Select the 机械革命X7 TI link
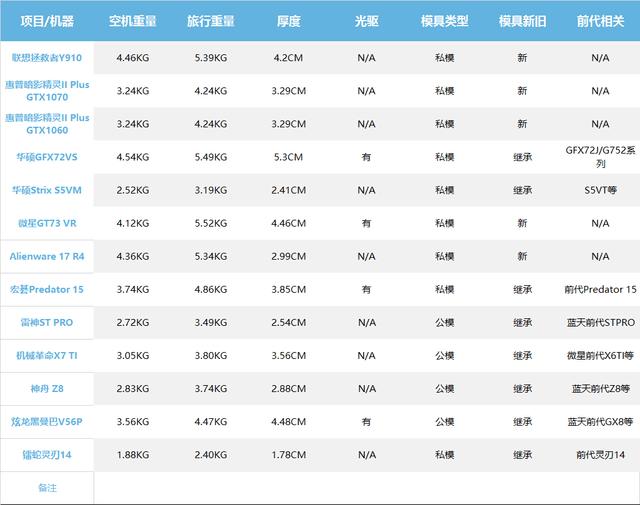 (x=47, y=356)
